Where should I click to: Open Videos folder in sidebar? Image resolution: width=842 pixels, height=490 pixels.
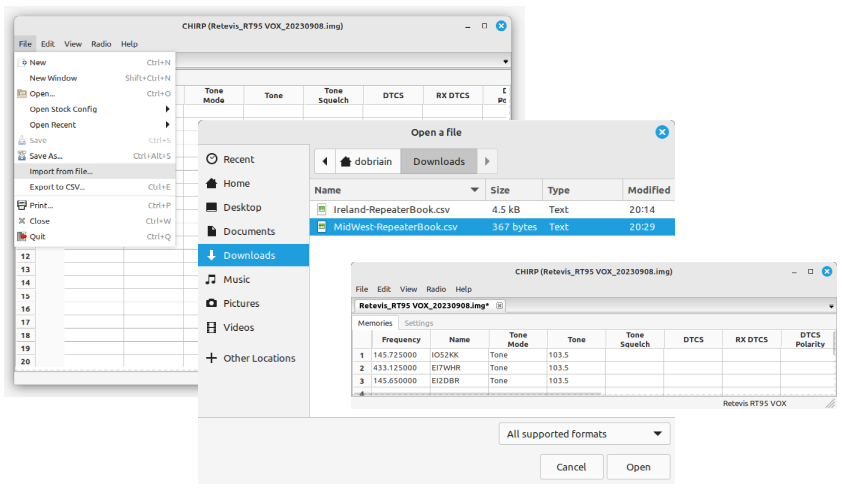coord(253,327)
